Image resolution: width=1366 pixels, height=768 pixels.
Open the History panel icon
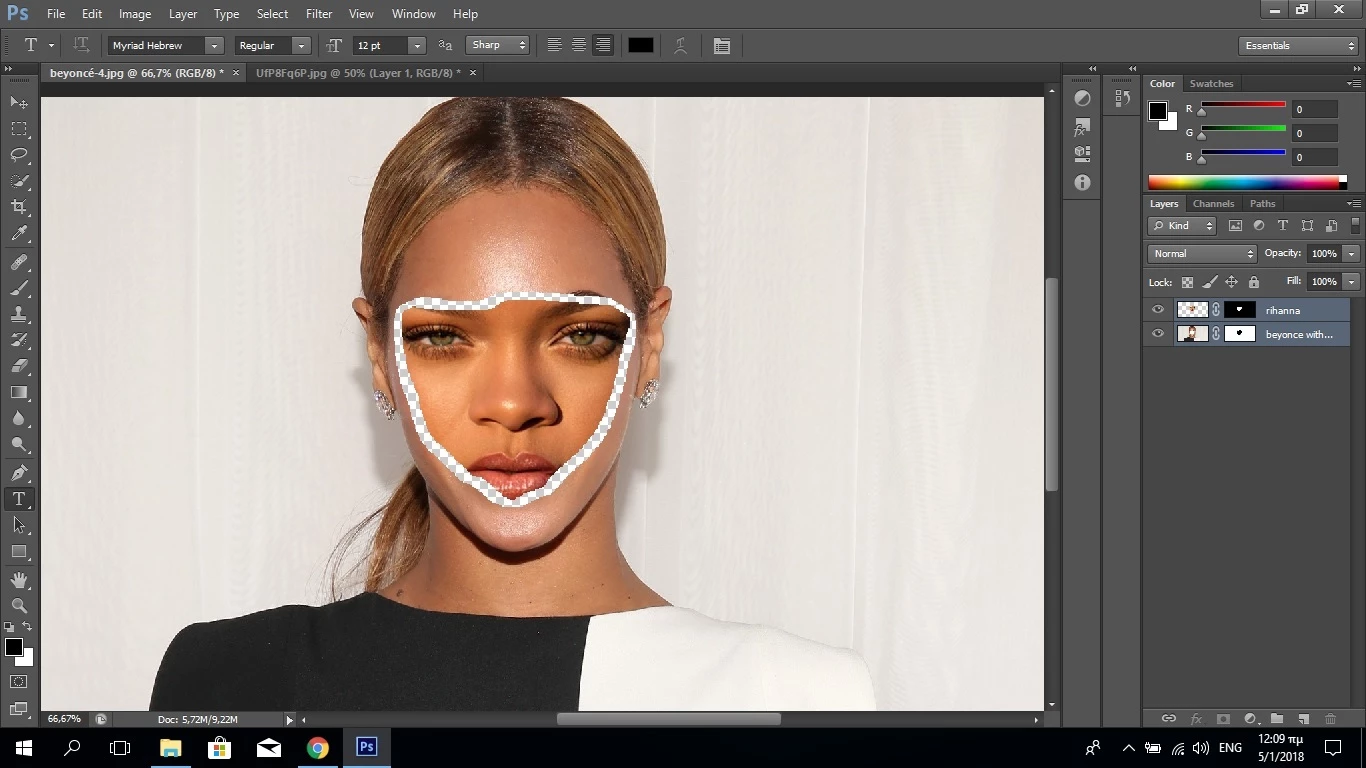pyautogui.click(x=1122, y=98)
